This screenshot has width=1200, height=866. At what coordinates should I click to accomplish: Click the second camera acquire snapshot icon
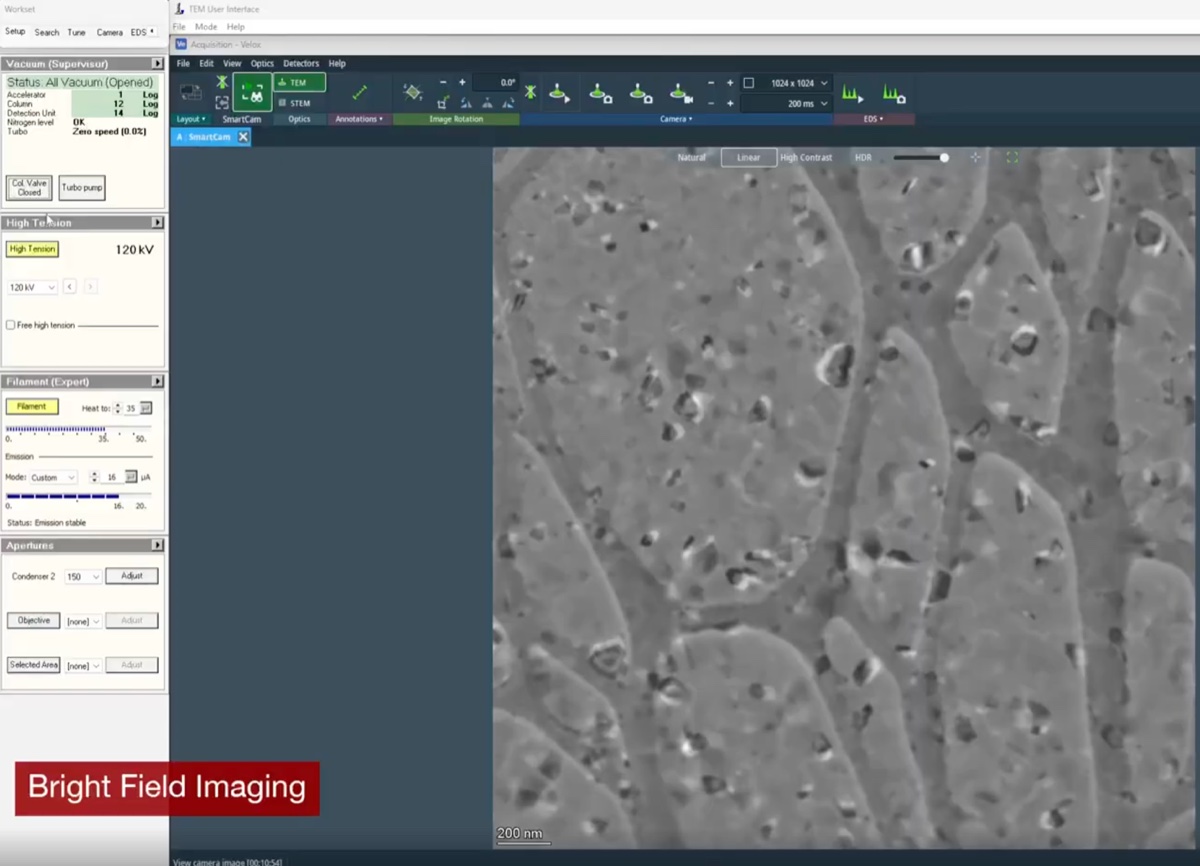click(x=641, y=94)
